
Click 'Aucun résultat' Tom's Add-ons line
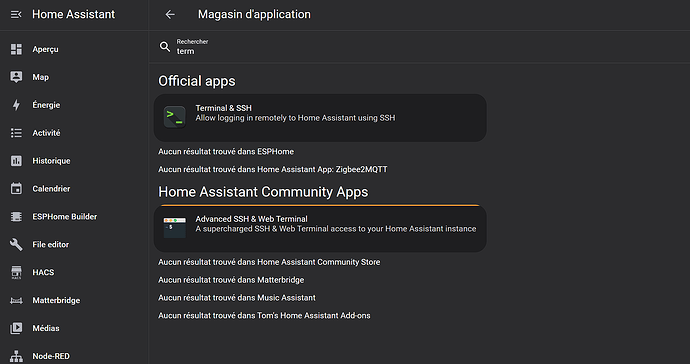point(264,316)
